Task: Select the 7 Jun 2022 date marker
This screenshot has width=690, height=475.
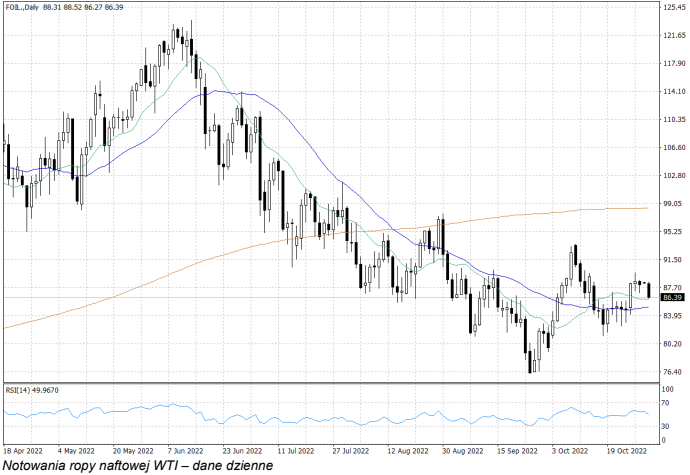Action: click(x=184, y=450)
